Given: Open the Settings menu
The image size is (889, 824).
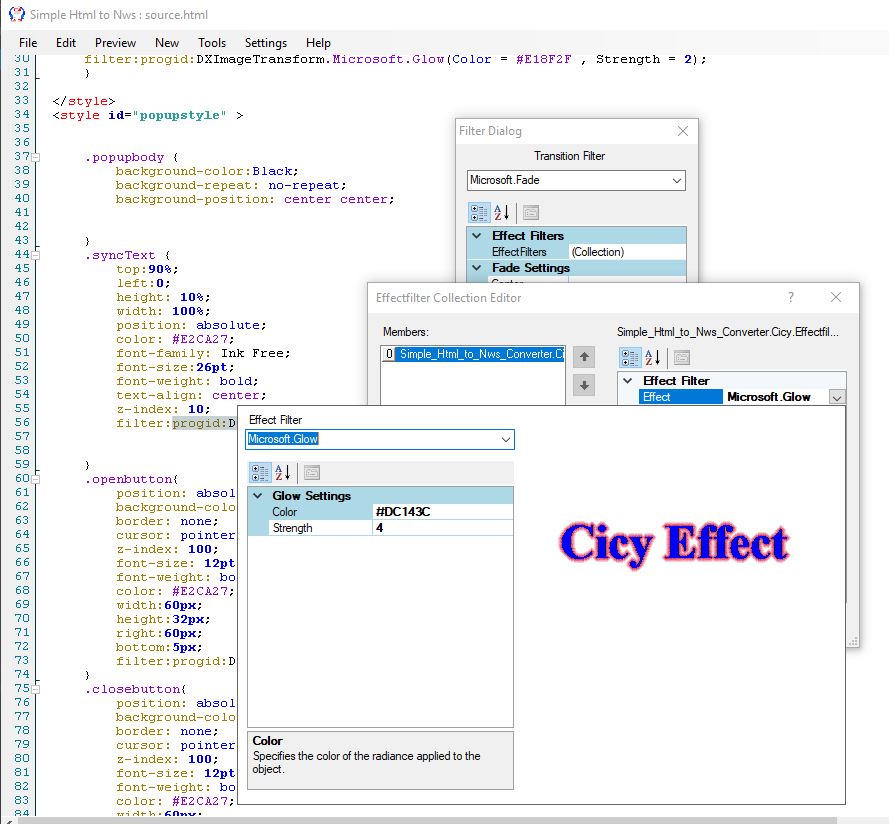Looking at the screenshot, I should [265, 43].
